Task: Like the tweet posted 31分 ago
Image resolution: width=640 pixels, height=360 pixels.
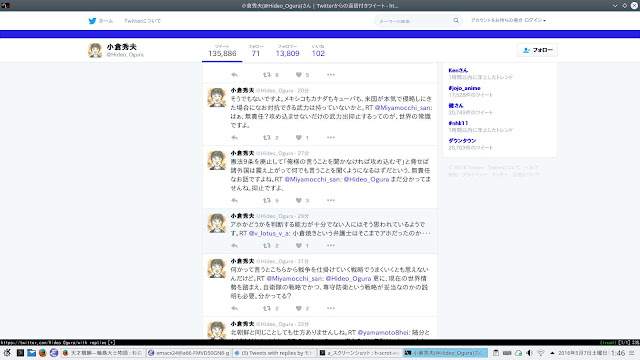Action: pyautogui.click(x=299, y=308)
